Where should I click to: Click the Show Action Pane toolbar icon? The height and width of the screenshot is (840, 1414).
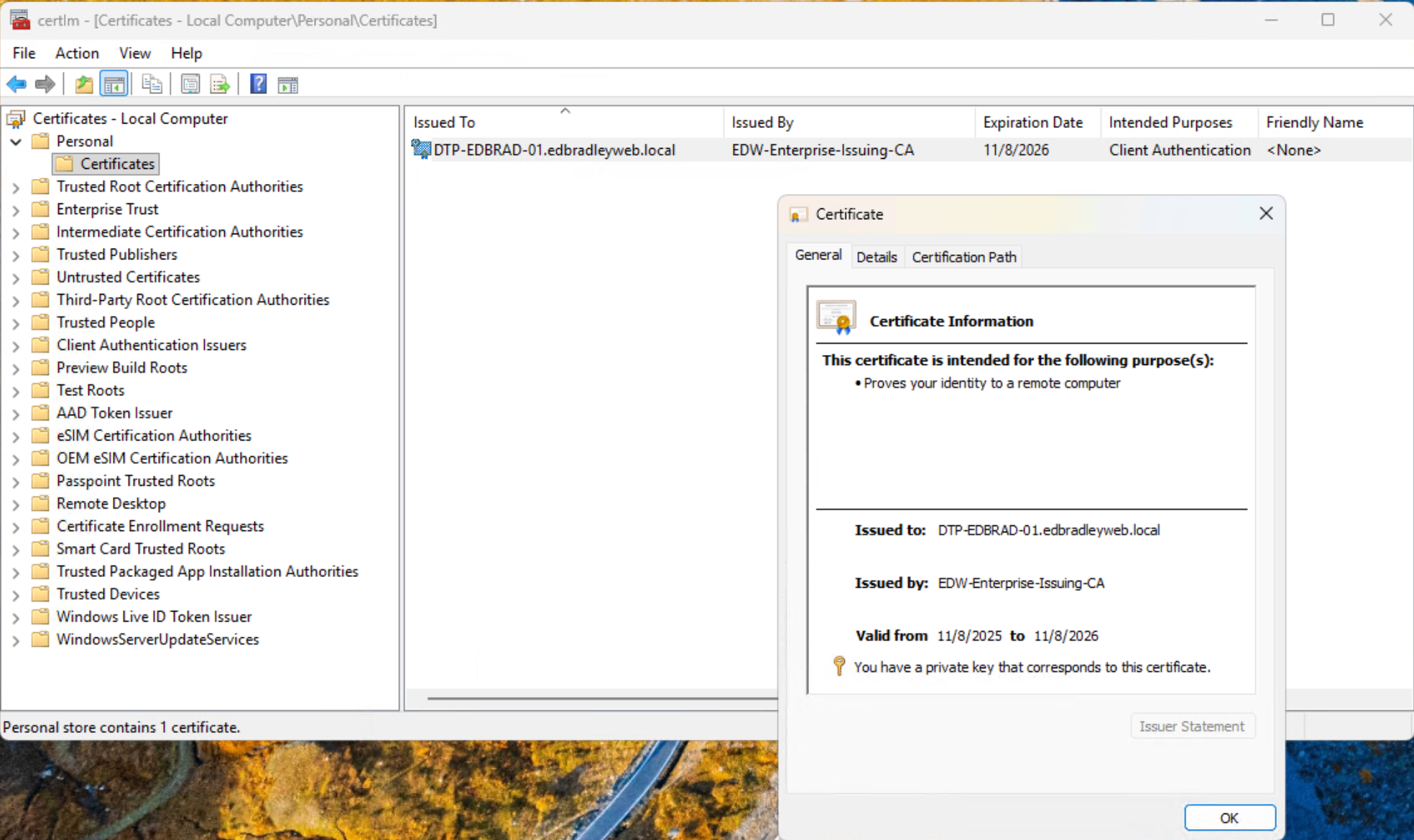[288, 84]
